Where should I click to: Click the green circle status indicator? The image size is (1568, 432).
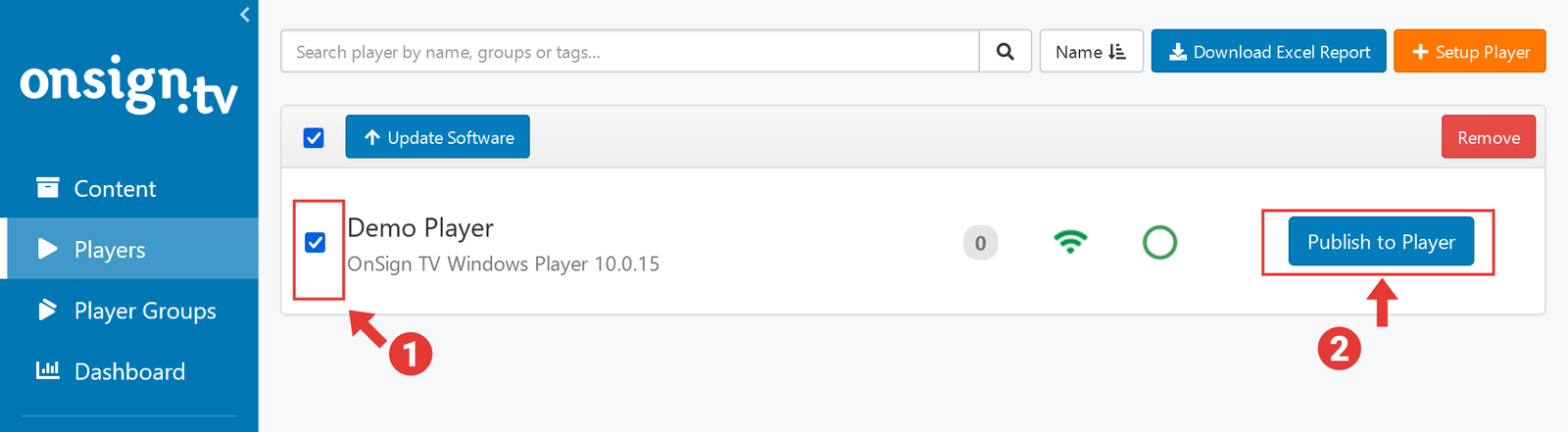click(x=1159, y=242)
